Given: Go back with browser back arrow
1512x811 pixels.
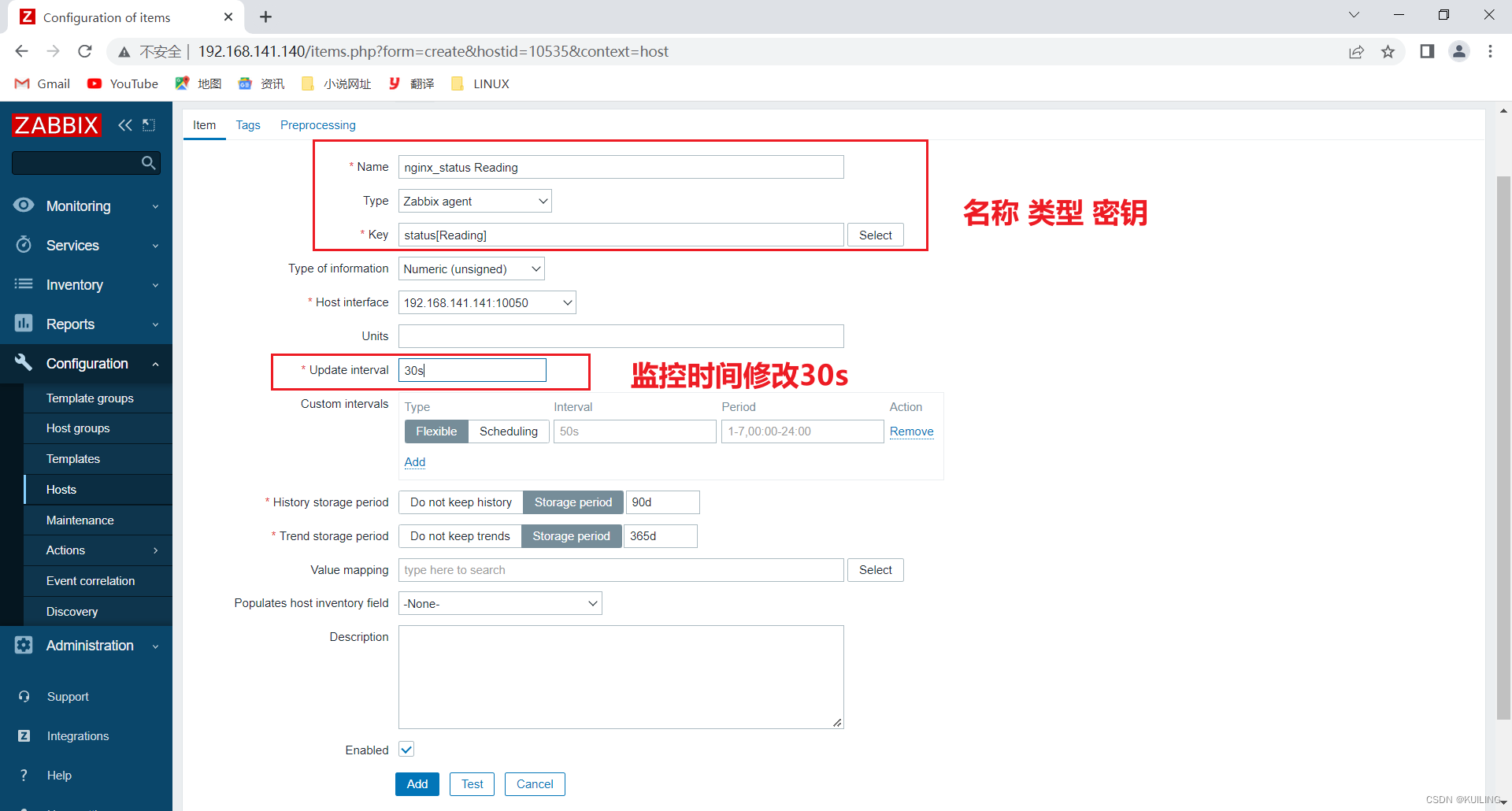Looking at the screenshot, I should pos(21,51).
